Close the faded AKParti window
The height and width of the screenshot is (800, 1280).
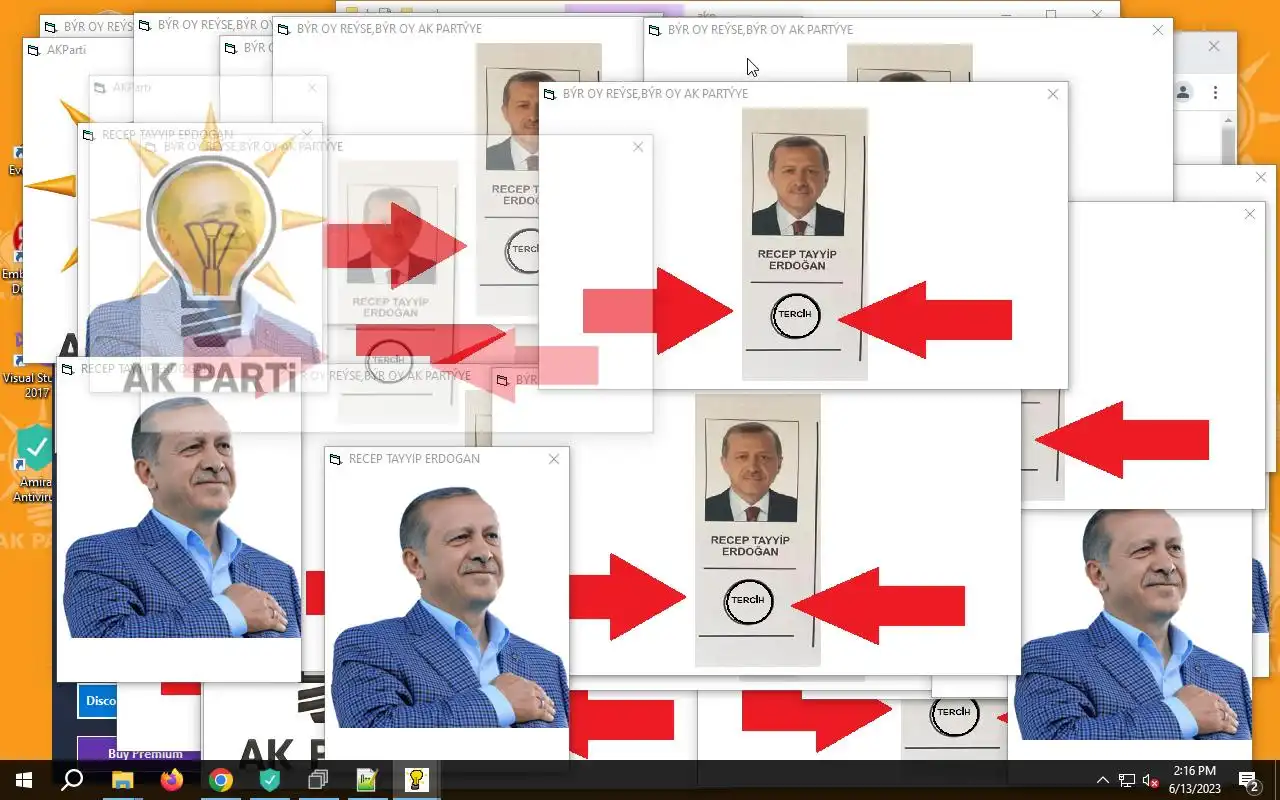pos(312,88)
